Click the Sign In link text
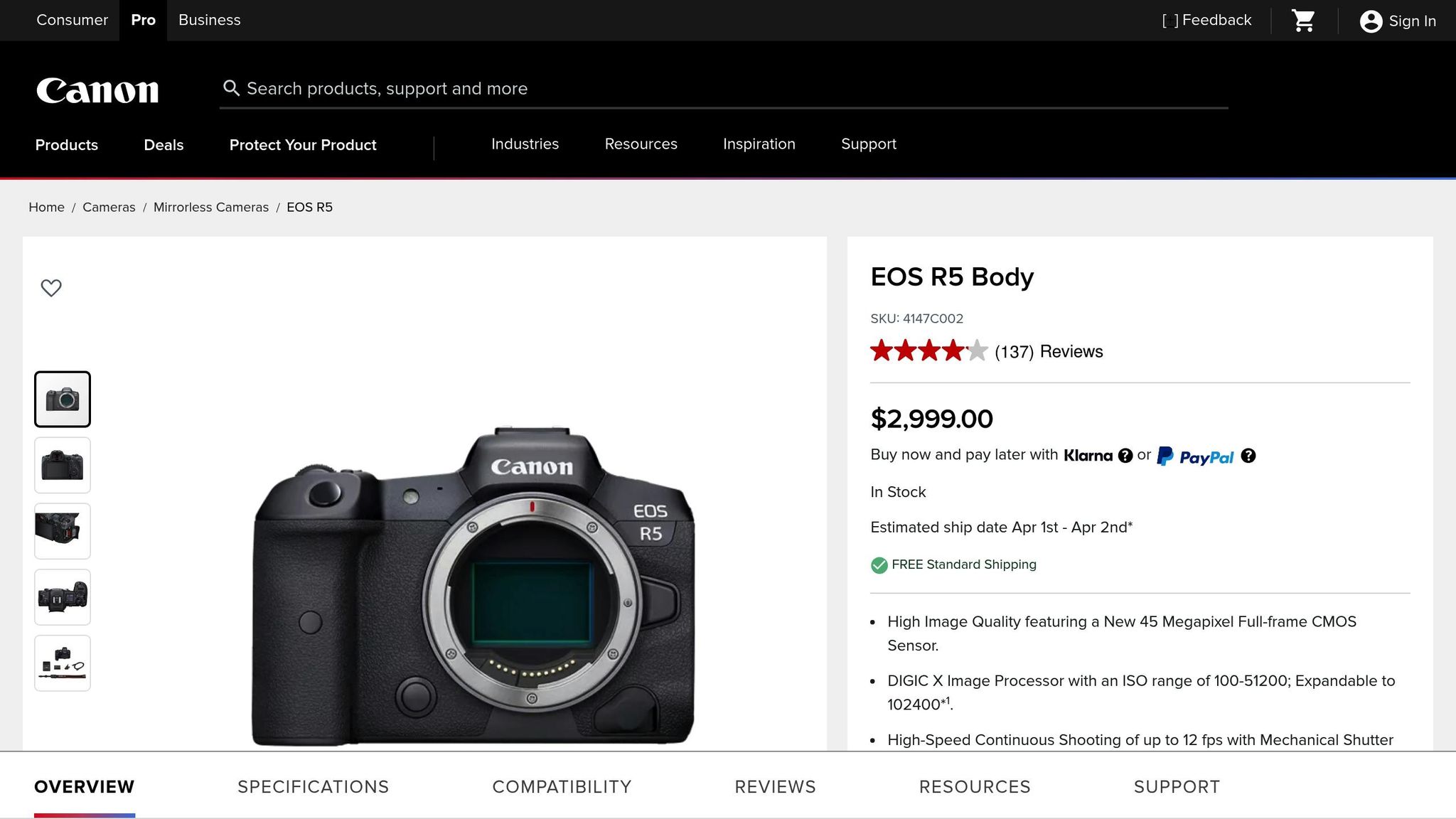 point(1412,21)
